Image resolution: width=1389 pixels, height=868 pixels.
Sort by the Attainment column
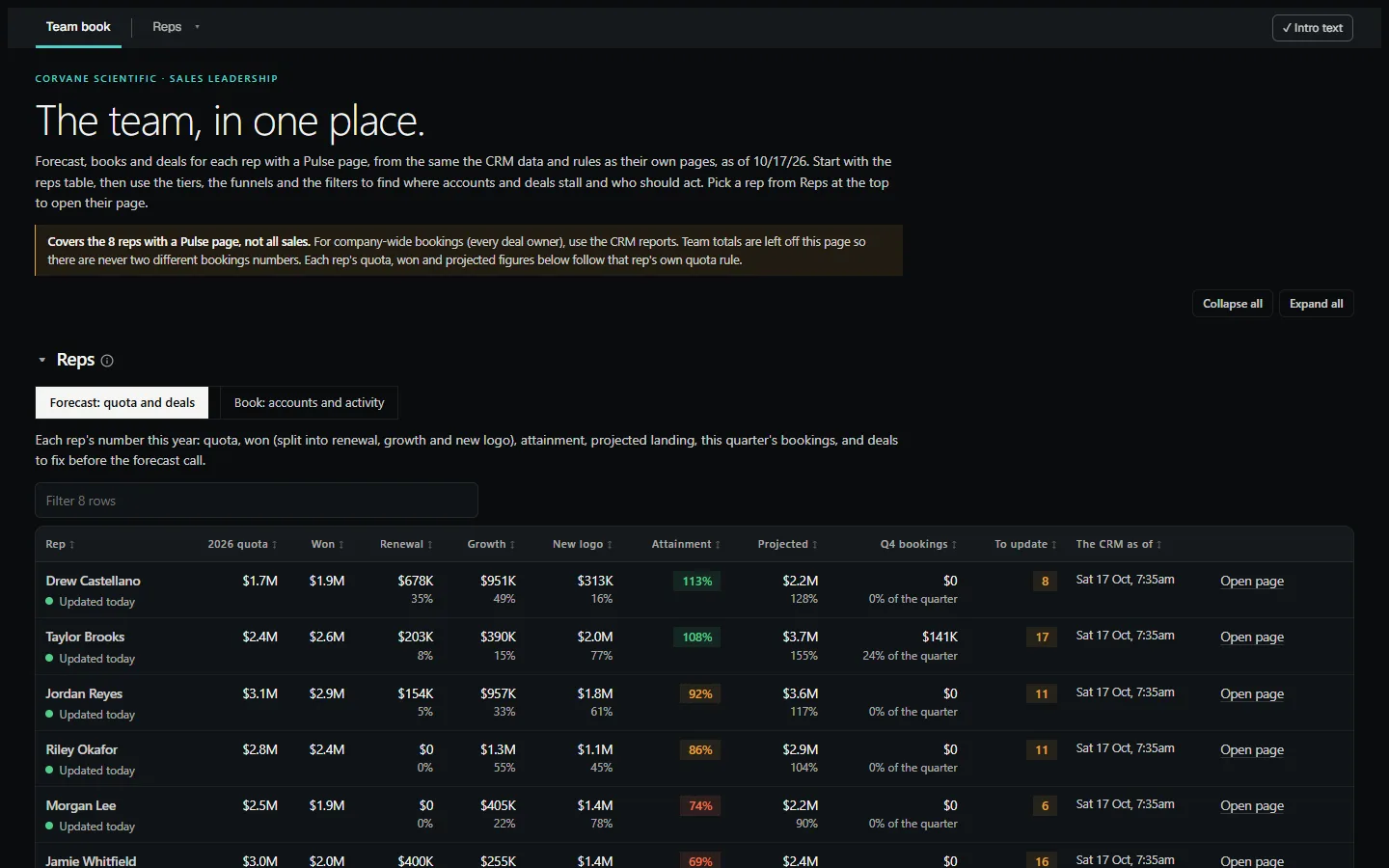tap(686, 544)
